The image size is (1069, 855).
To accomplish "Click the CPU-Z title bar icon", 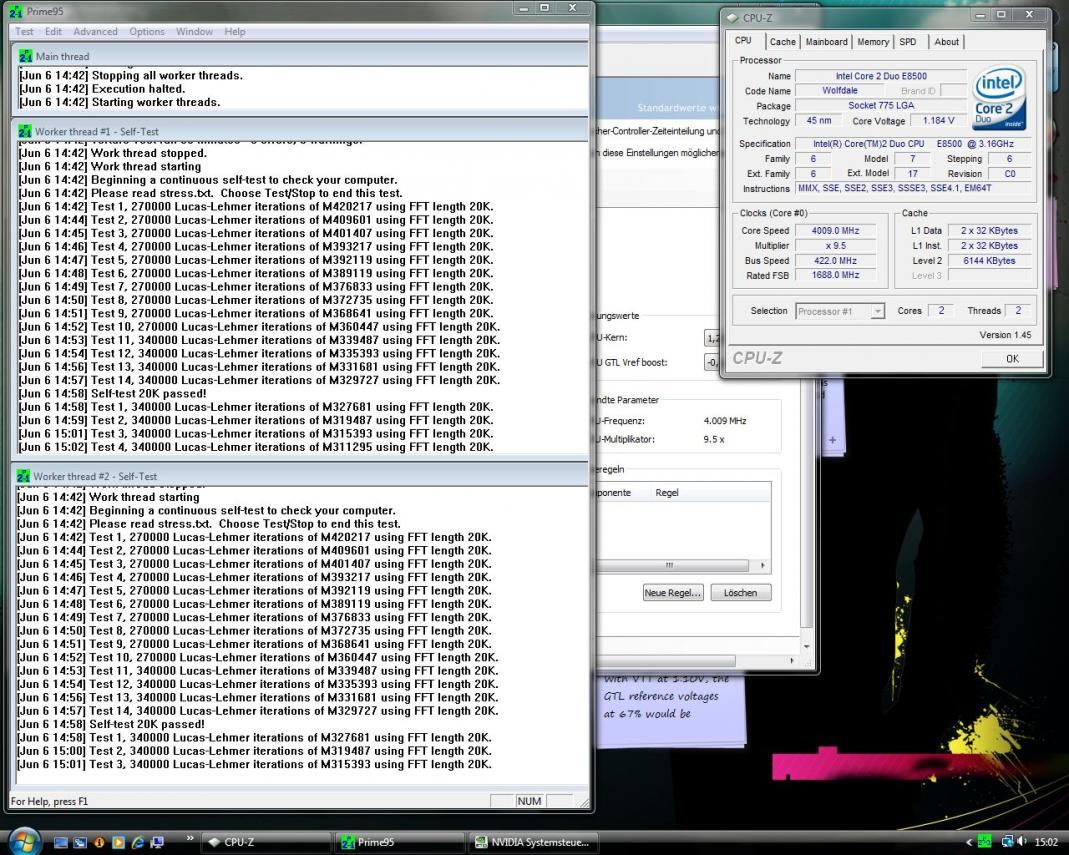I will click(x=732, y=18).
